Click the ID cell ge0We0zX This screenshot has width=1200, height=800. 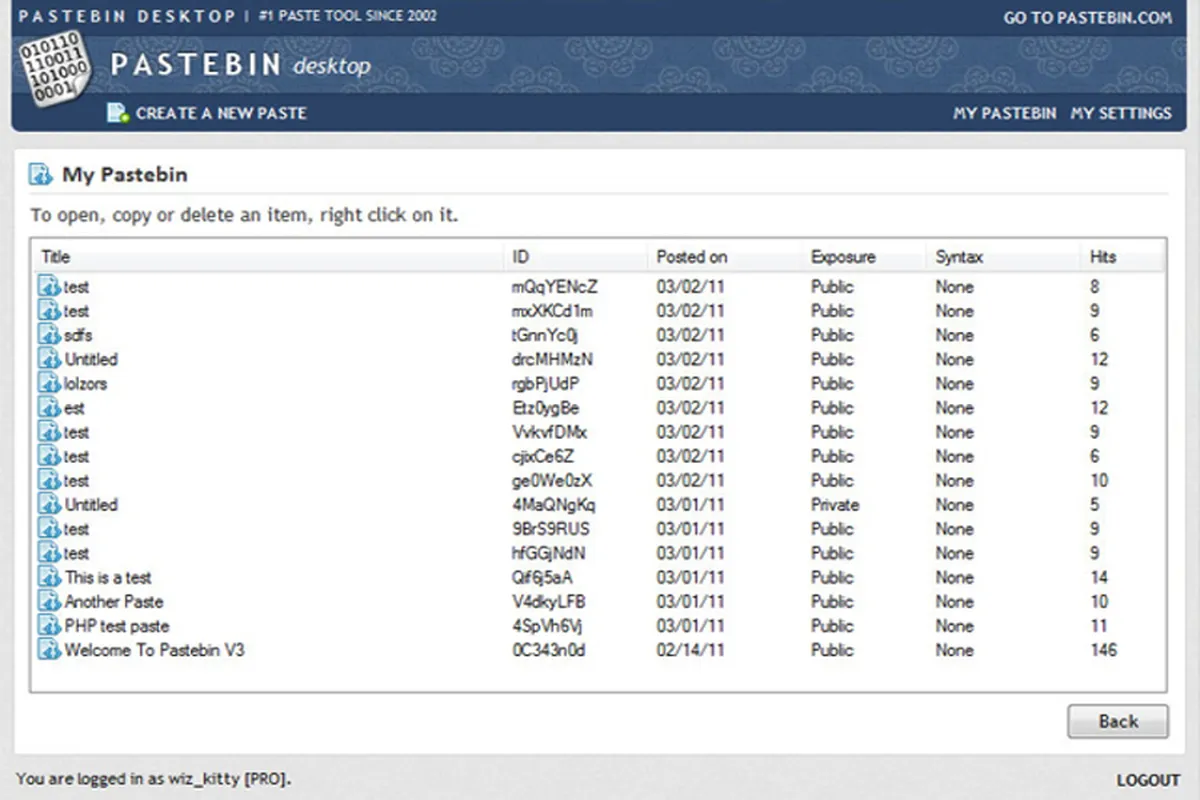click(x=551, y=481)
